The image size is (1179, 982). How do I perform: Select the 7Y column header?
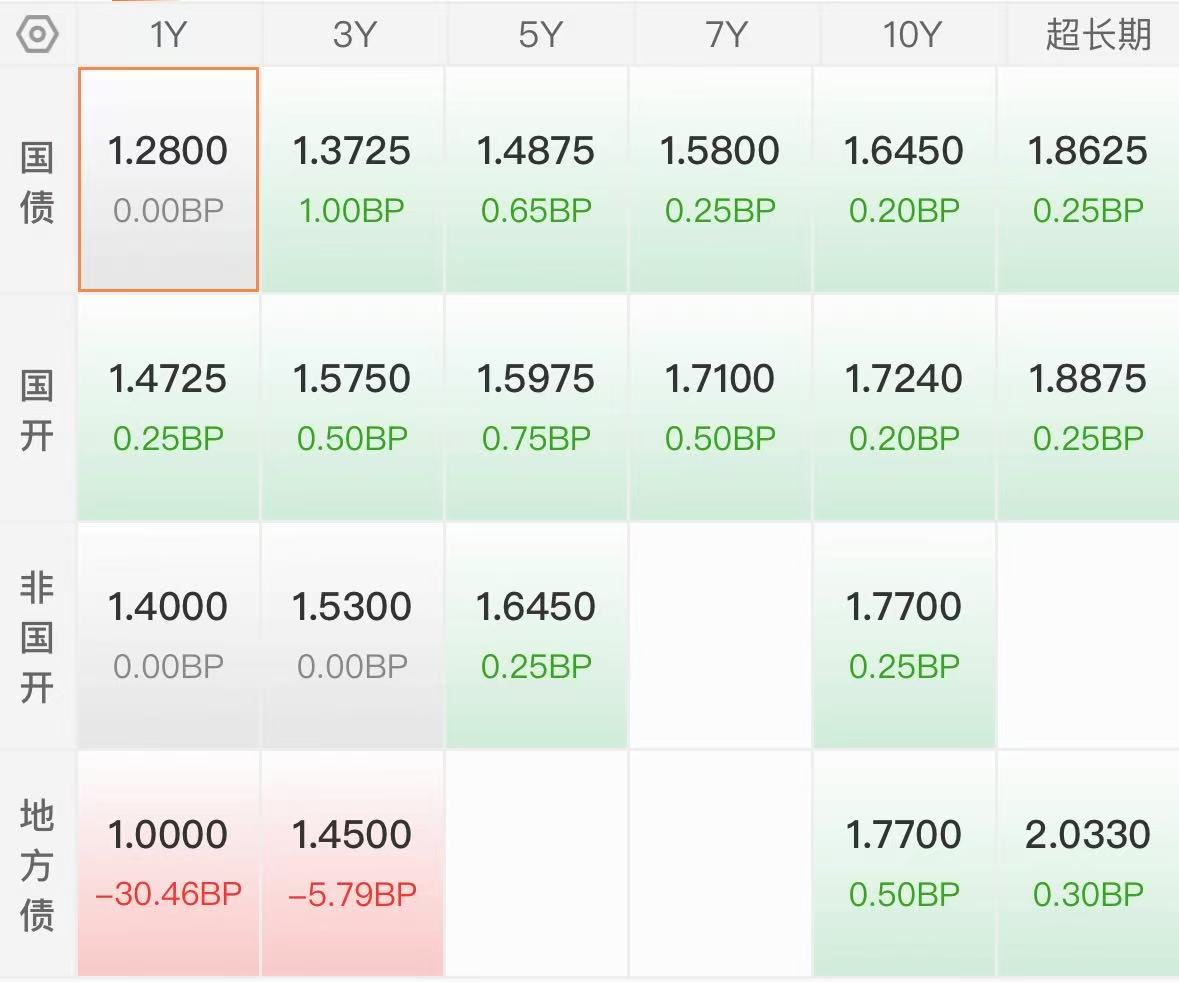725,35
